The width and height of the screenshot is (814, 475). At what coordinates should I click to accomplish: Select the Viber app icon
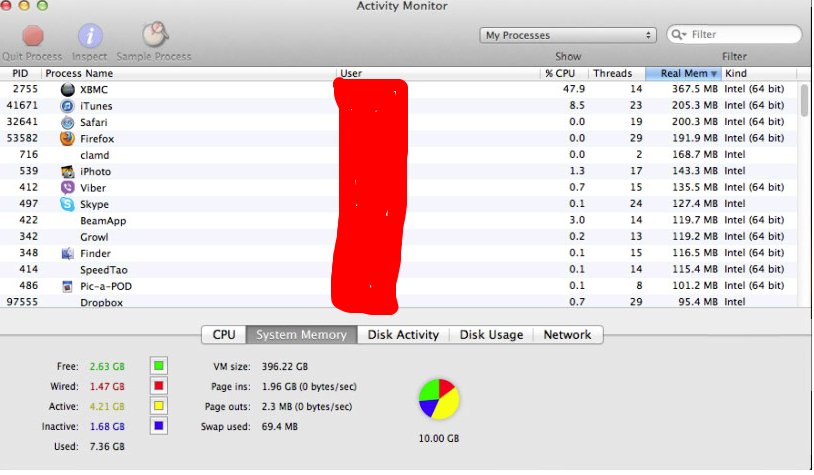coord(67,187)
